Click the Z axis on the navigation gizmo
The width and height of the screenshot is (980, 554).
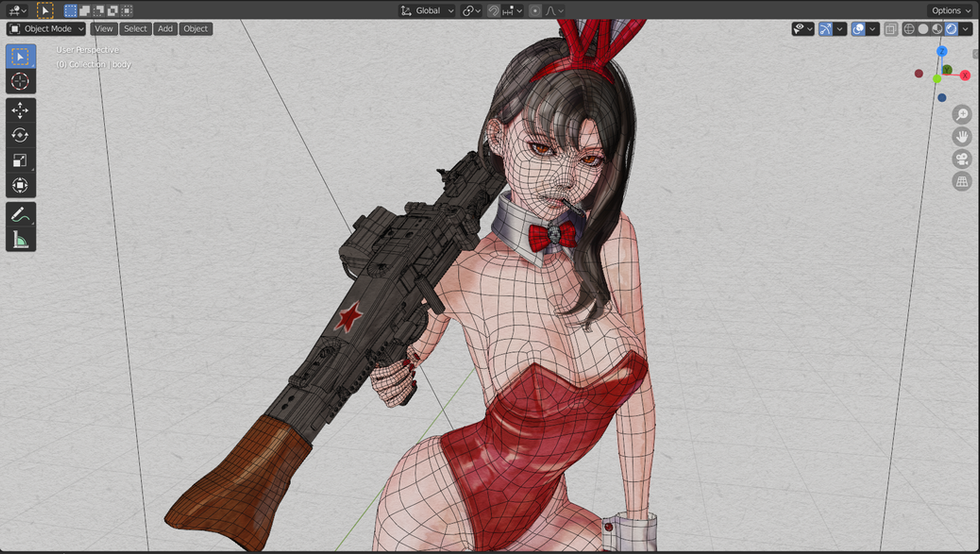[x=941, y=51]
